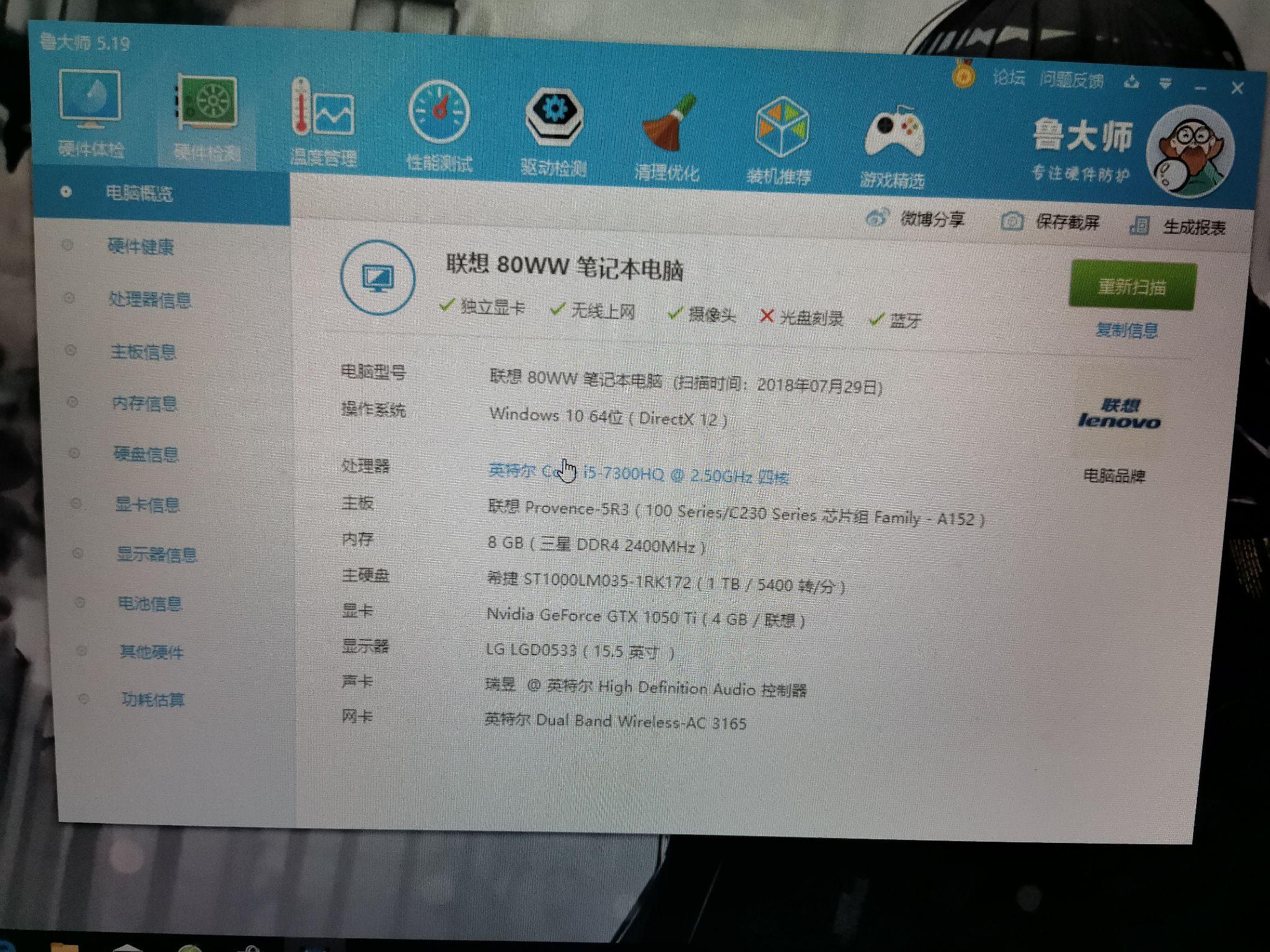Click the Lenovo brand logo

pos(1119,414)
